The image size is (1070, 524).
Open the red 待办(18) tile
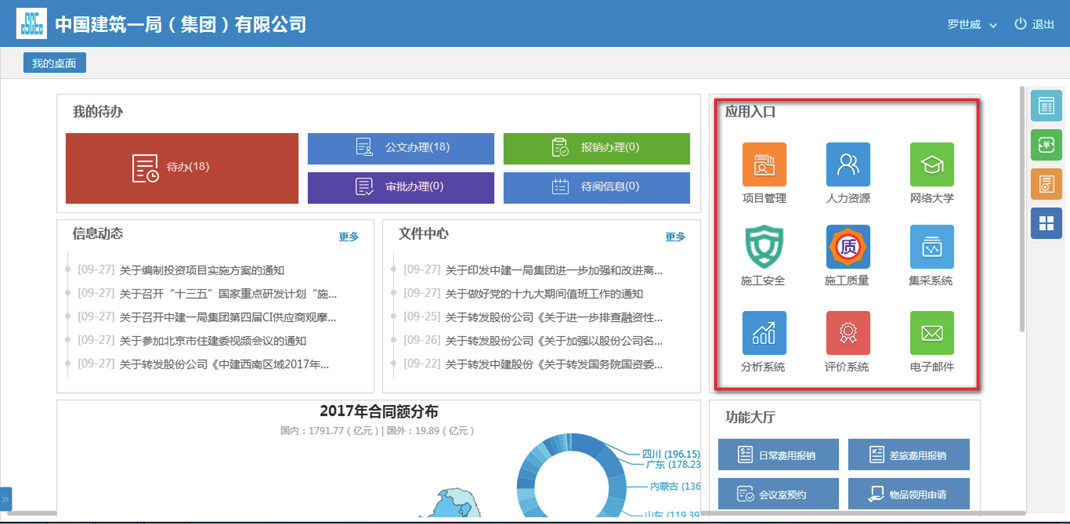[x=182, y=168]
